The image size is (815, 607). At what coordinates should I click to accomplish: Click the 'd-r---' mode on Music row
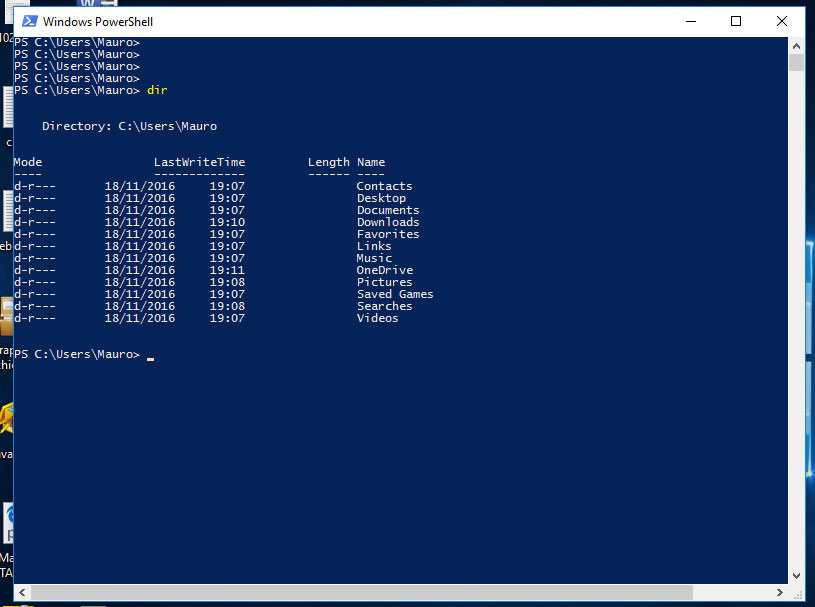(x=35, y=258)
